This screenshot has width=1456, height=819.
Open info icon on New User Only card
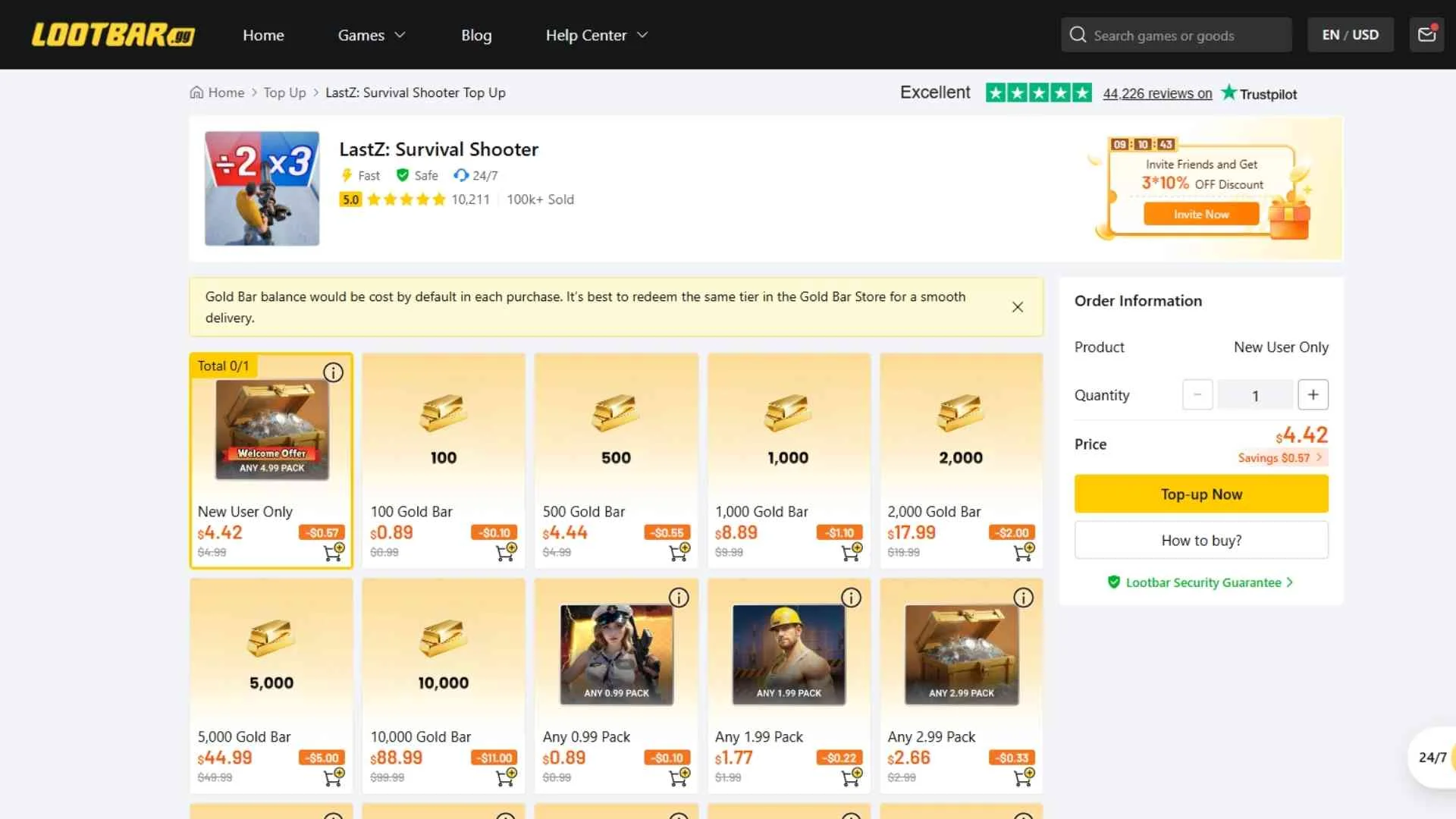pos(333,372)
